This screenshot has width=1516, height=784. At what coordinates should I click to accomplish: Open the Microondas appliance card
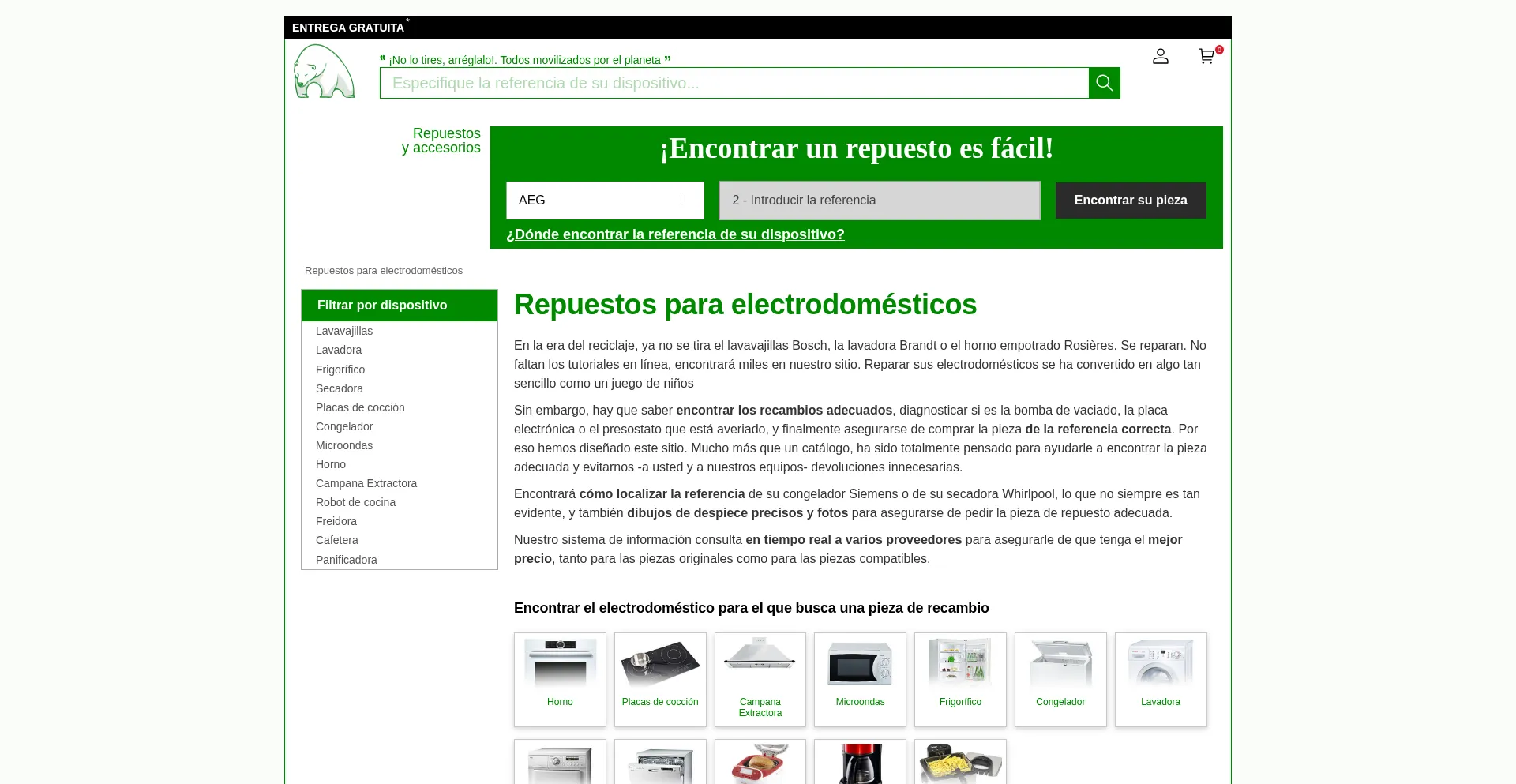click(860, 679)
